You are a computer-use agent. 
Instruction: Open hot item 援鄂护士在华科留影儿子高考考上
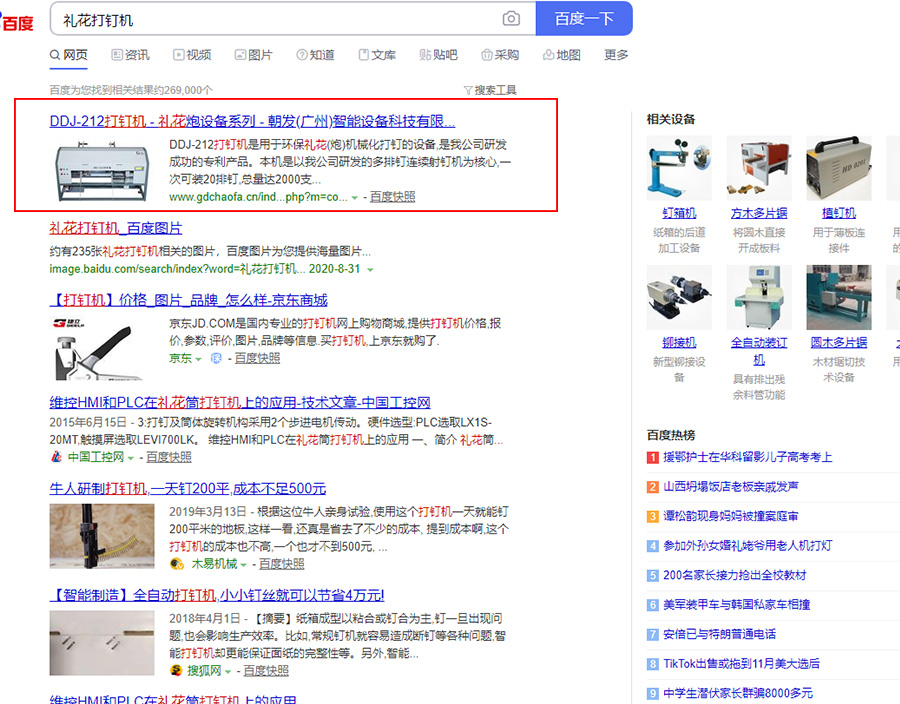pos(747,457)
